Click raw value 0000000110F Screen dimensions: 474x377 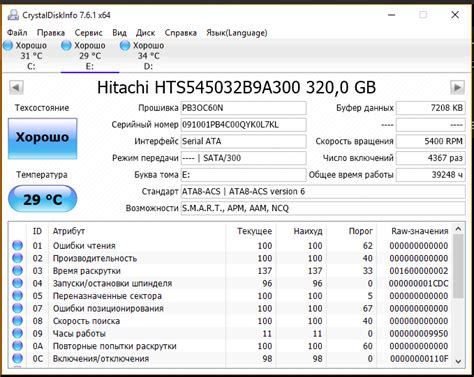419,359
